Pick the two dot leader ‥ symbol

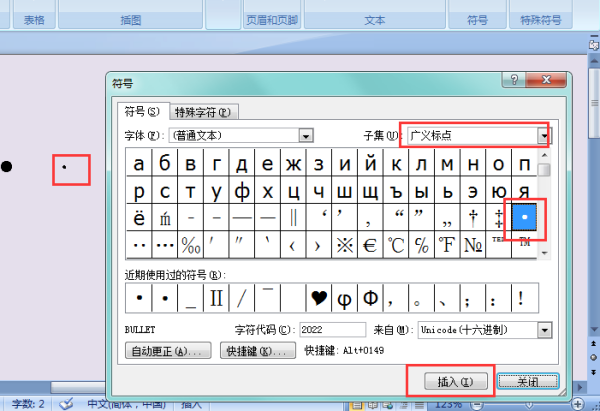(x=139, y=245)
